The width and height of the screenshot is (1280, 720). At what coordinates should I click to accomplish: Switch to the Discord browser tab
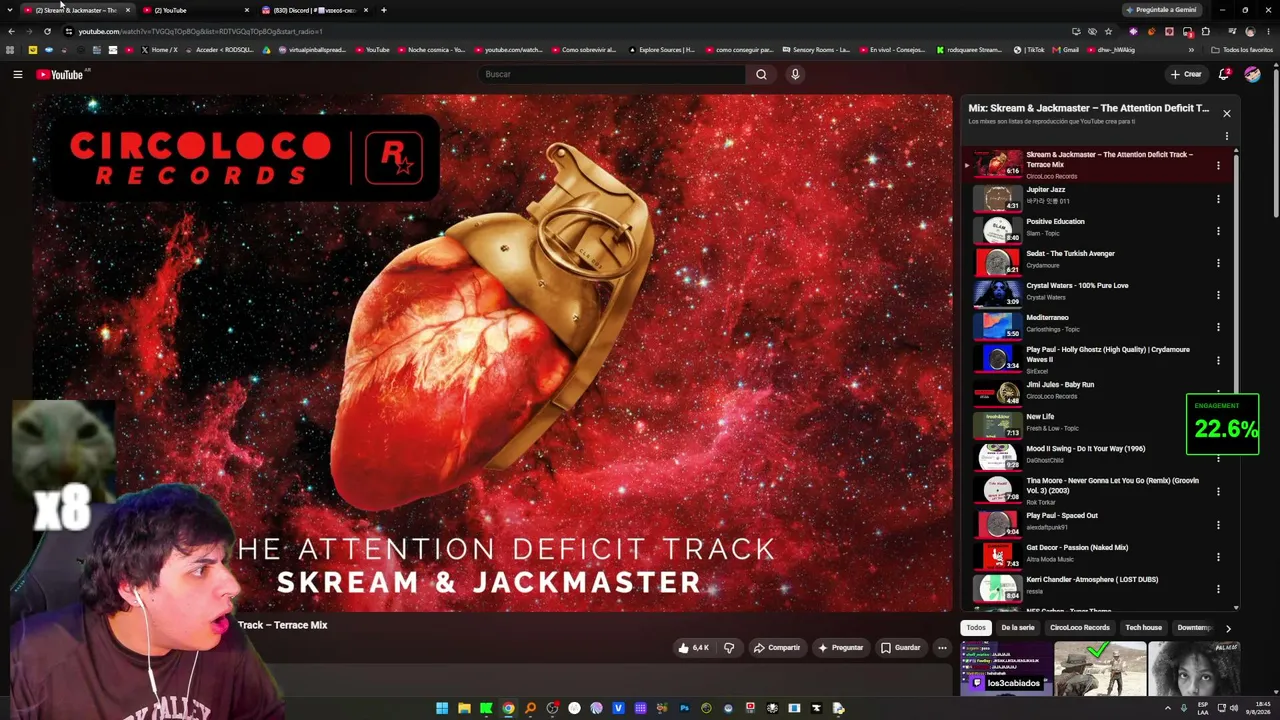(x=315, y=10)
